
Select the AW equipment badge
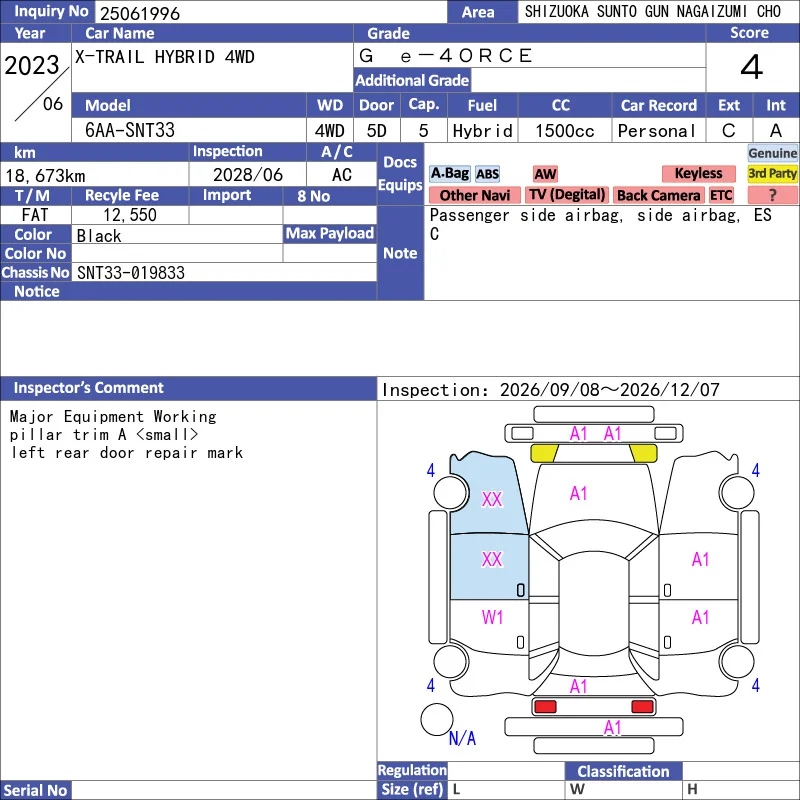545,174
